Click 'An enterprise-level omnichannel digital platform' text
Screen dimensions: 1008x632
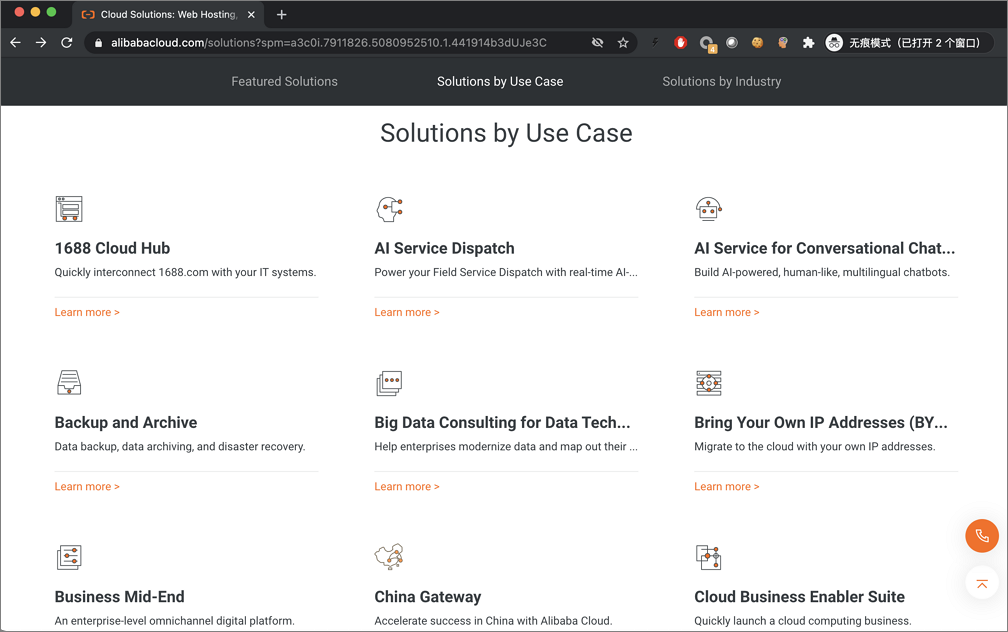pyautogui.click(x=174, y=621)
